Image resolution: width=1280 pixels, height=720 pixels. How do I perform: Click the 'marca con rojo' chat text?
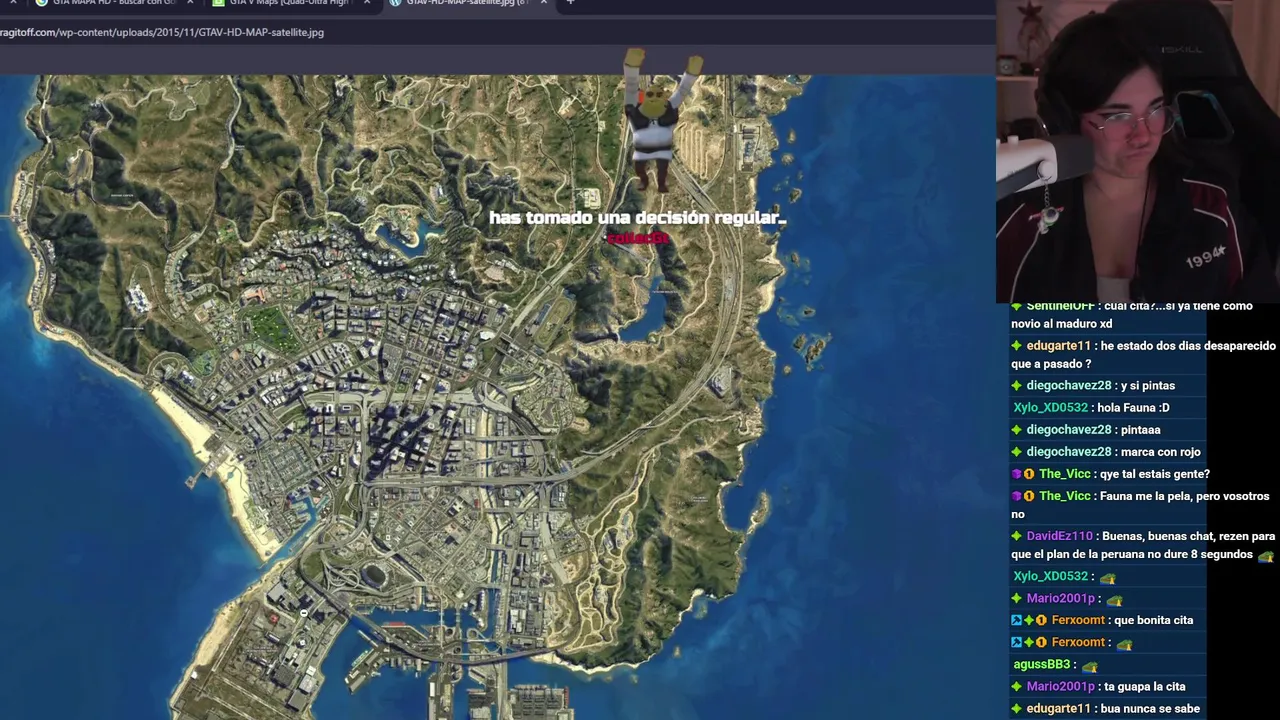pyautogui.click(x=1160, y=452)
